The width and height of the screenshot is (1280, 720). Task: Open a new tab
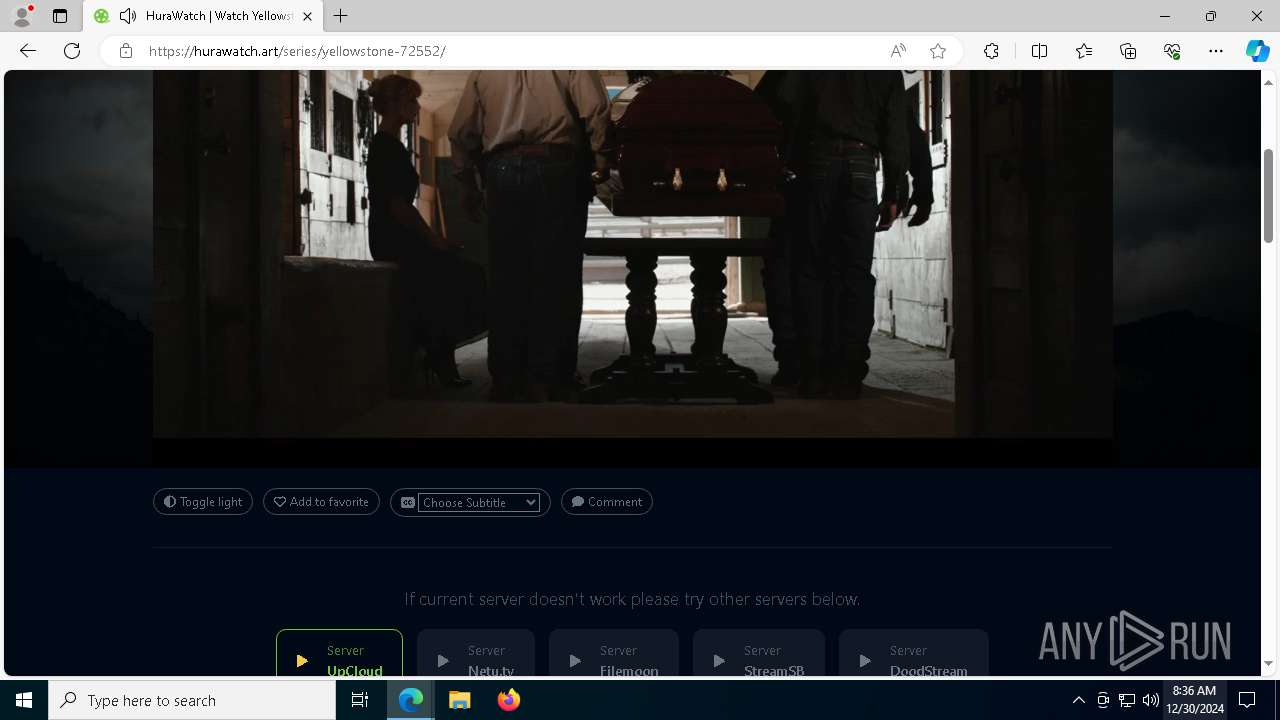[x=341, y=16]
